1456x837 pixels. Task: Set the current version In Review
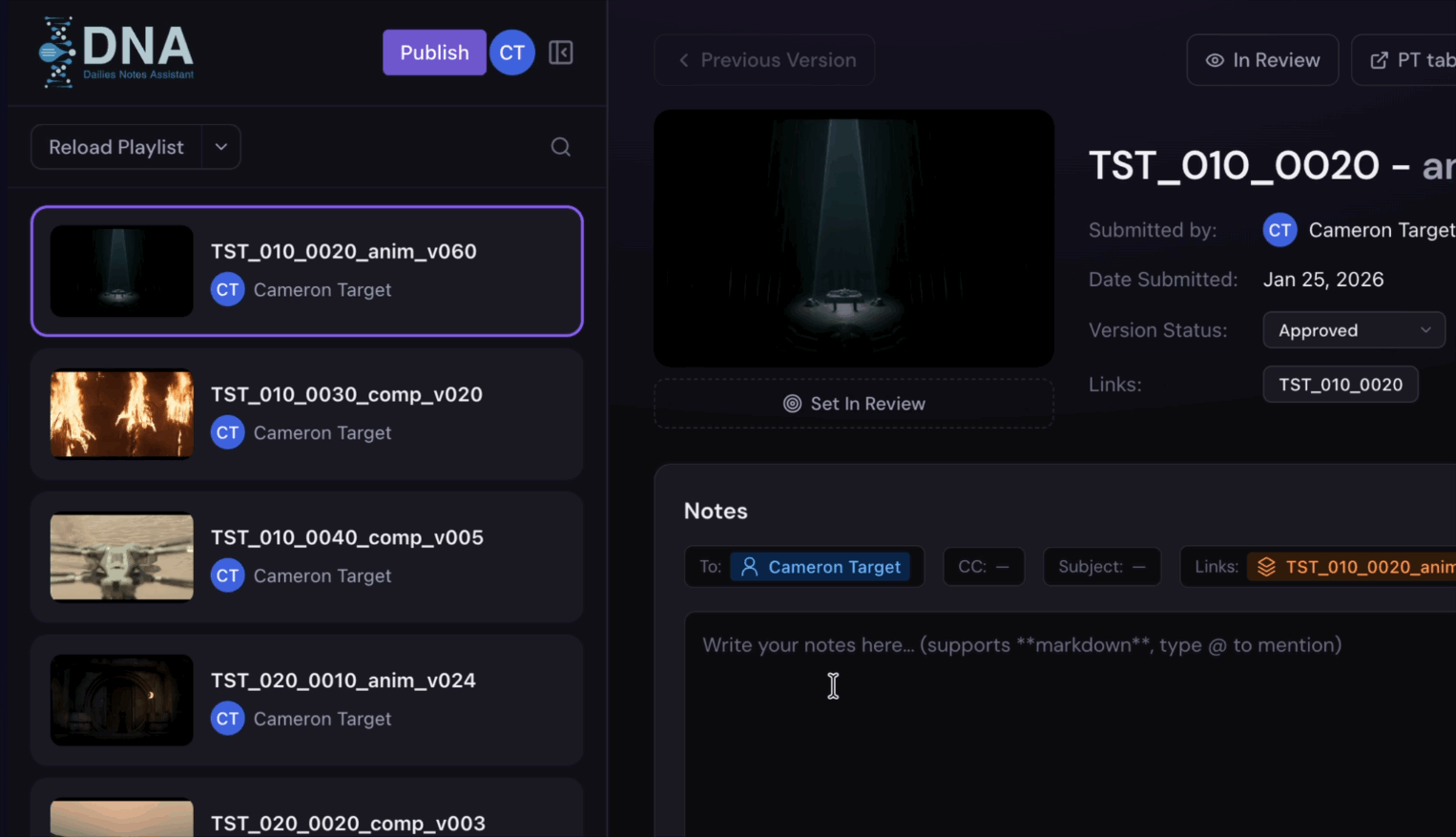tap(854, 404)
